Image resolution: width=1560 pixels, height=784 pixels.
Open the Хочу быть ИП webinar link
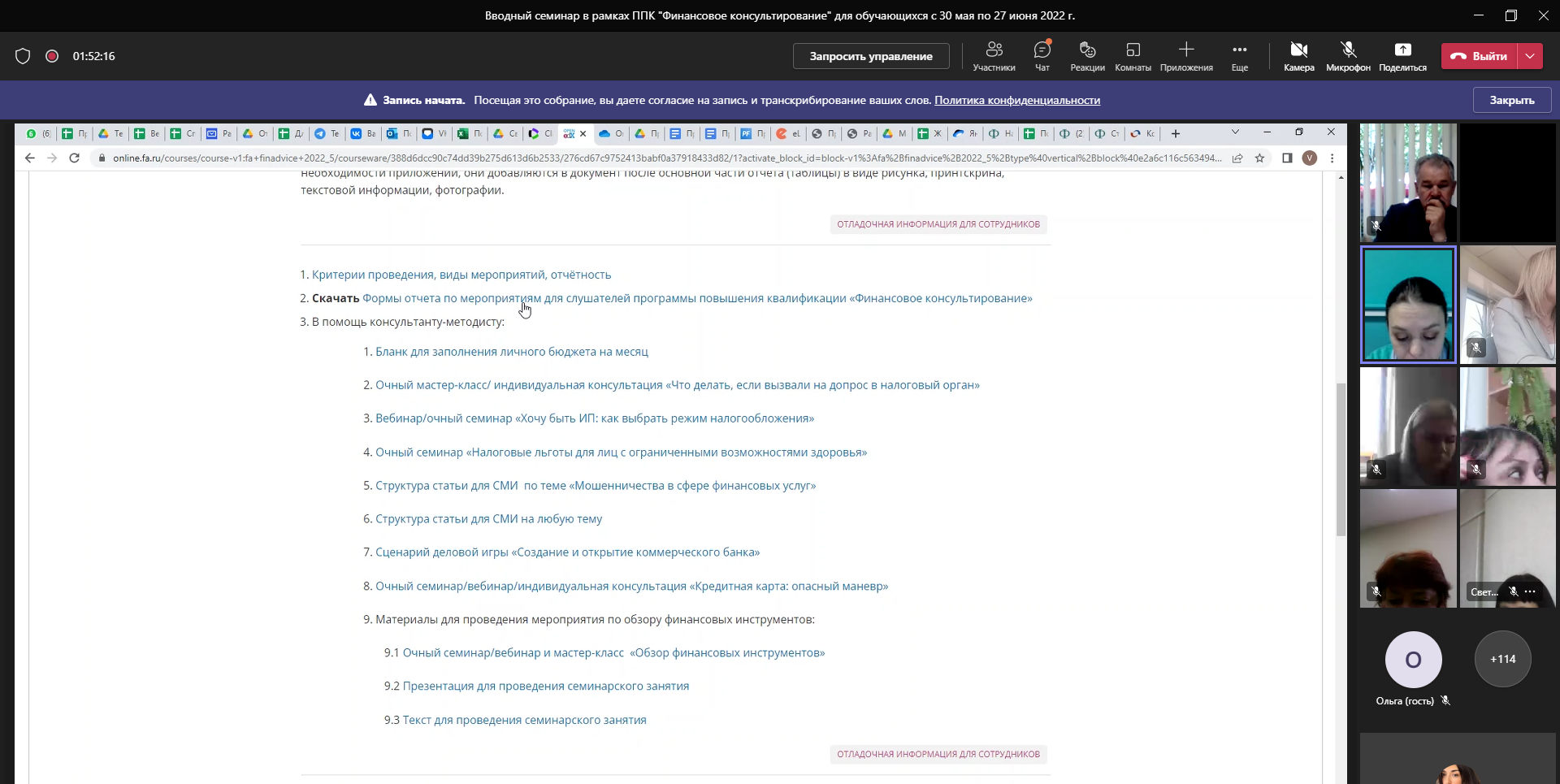(595, 418)
